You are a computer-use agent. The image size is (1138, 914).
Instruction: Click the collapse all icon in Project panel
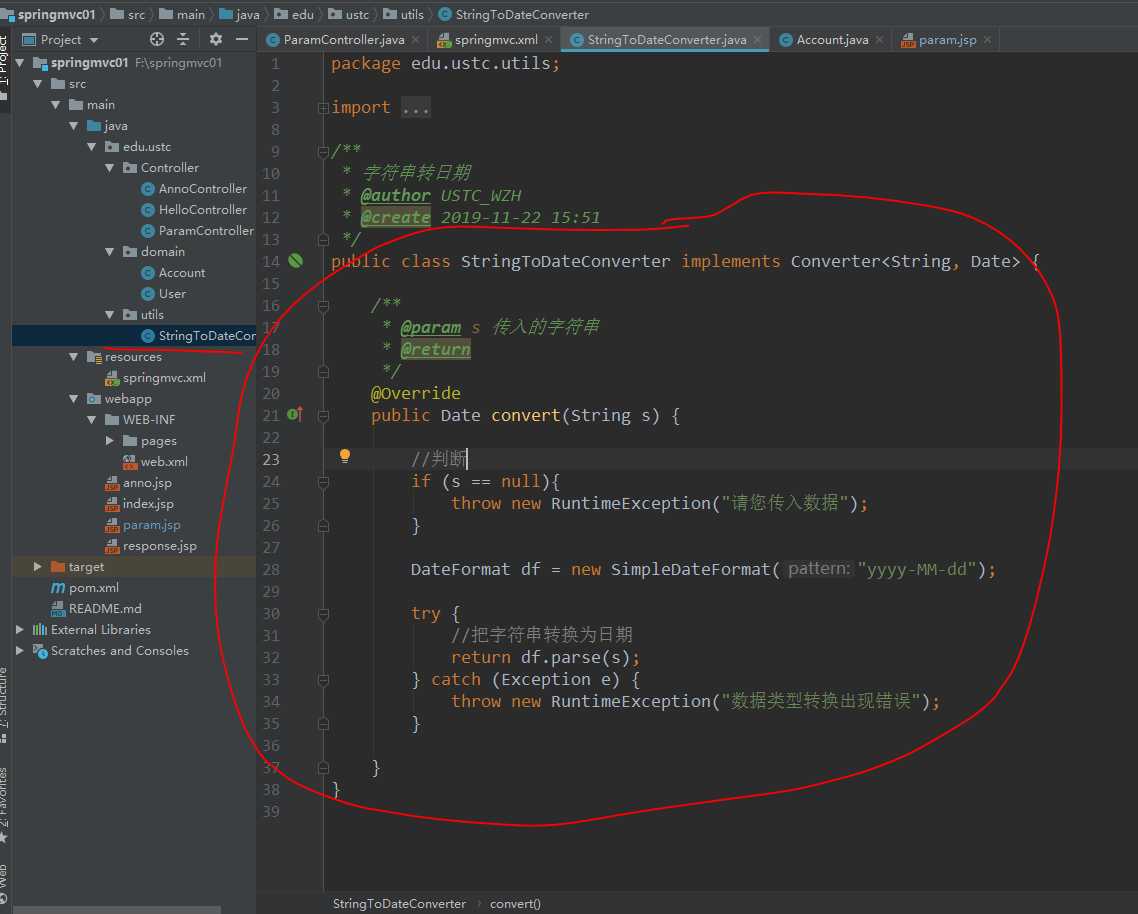pos(183,39)
